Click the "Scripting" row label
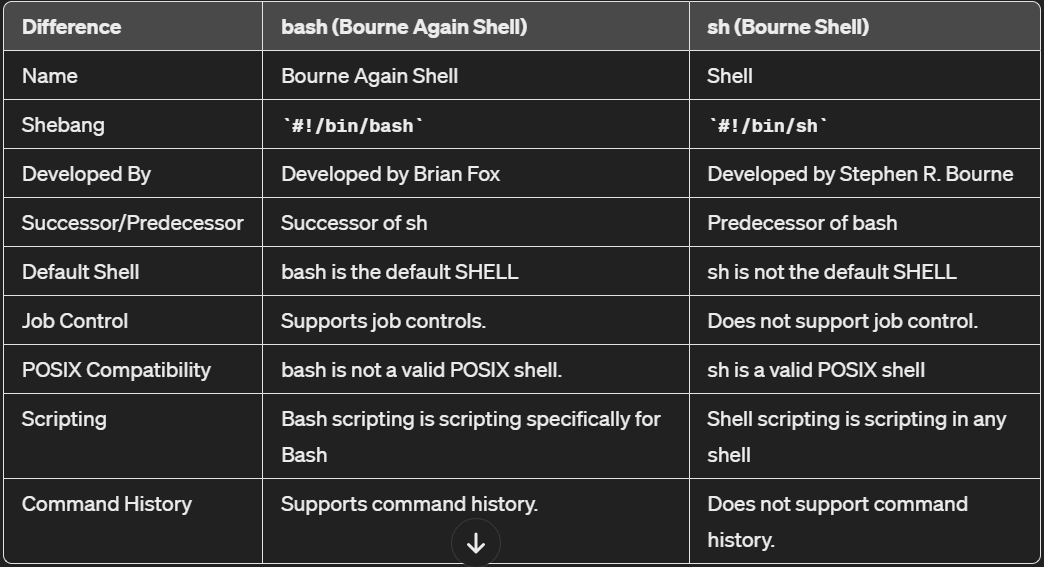This screenshot has height=567, width=1044. [x=64, y=419]
